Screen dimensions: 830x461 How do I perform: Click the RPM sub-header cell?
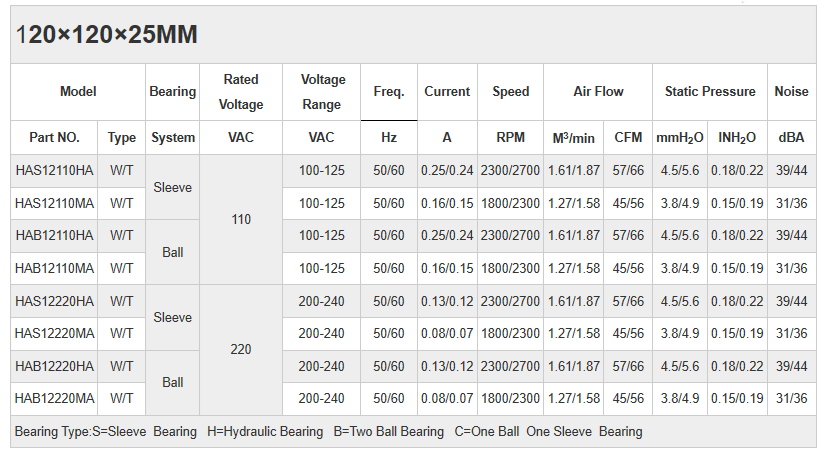pyautogui.click(x=510, y=138)
